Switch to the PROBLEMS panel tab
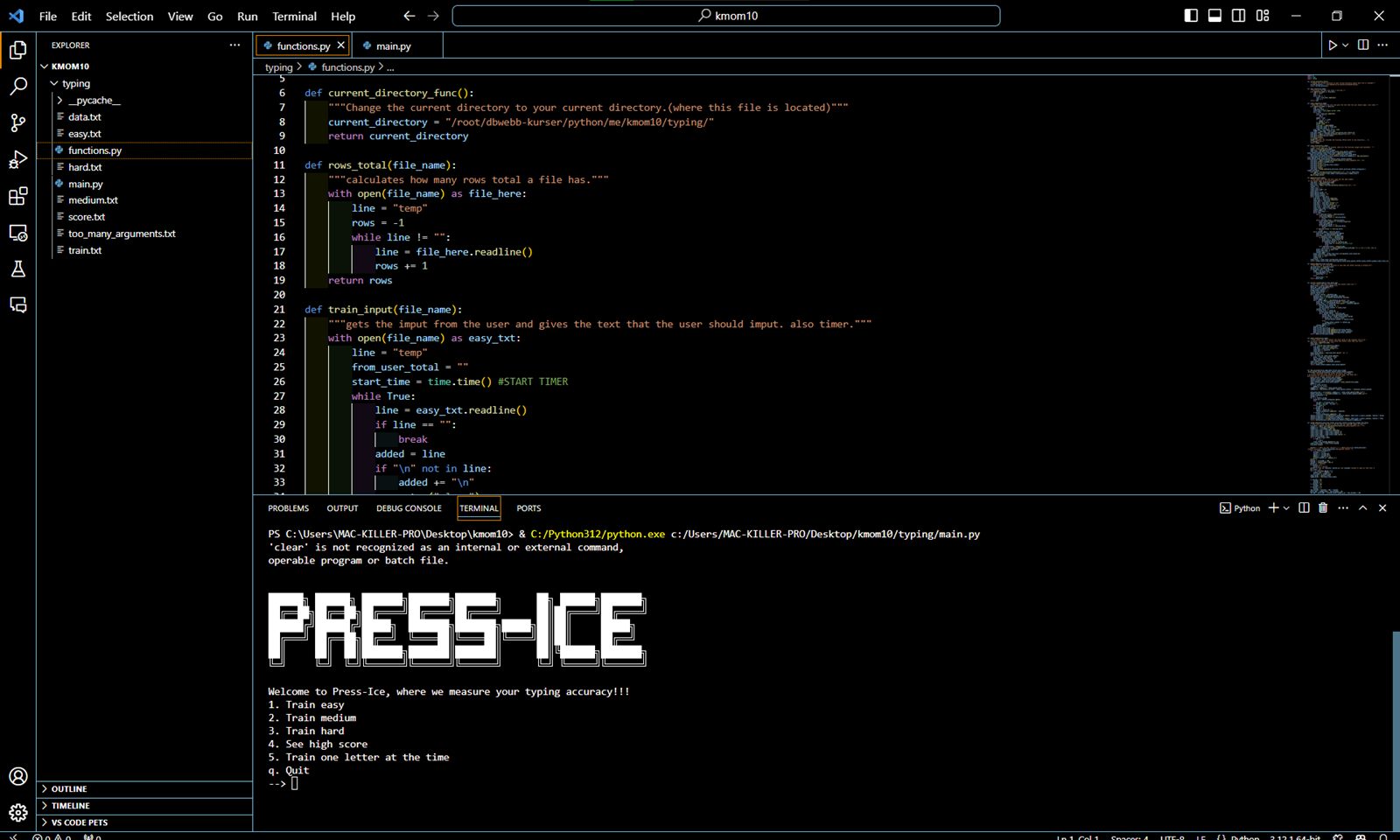This screenshot has width=1400, height=840. pos(289,508)
